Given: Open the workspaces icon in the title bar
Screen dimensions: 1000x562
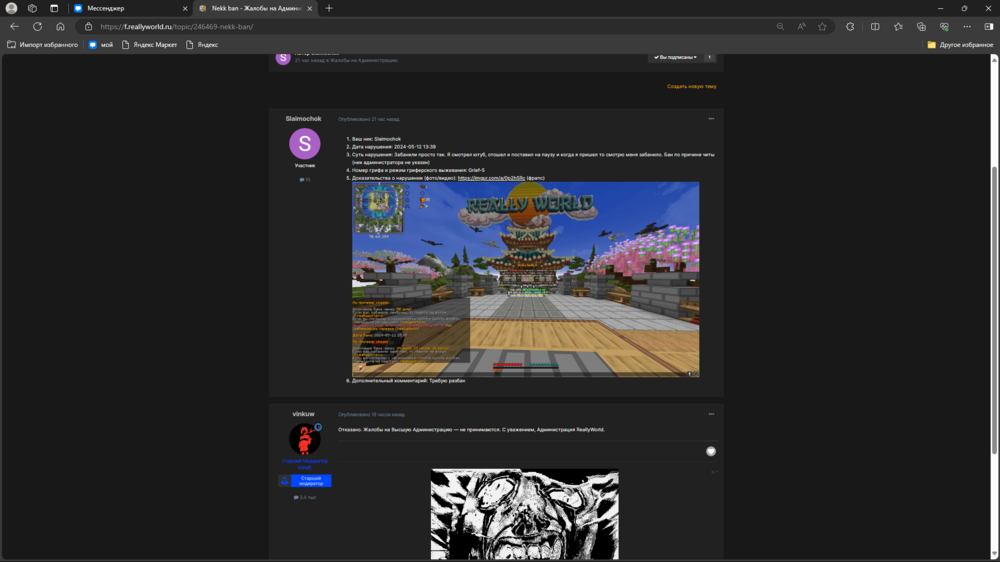Looking at the screenshot, I should pos(33,8).
